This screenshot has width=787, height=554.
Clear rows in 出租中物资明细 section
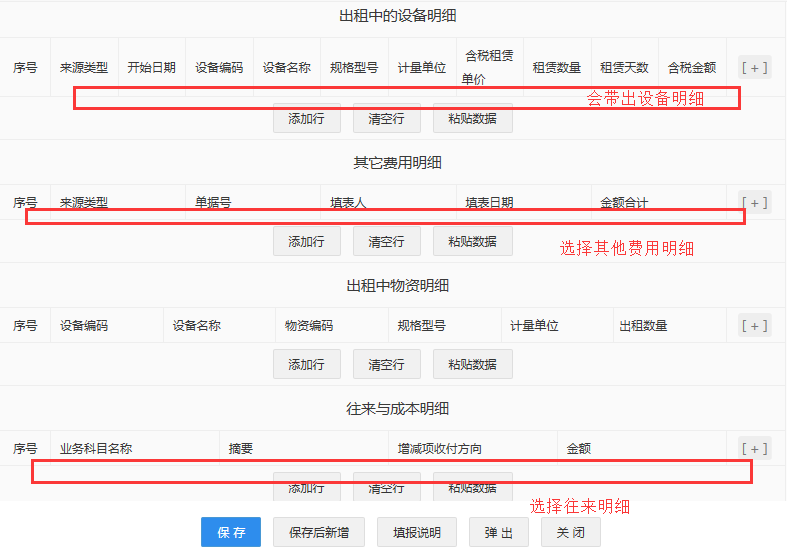coord(386,364)
